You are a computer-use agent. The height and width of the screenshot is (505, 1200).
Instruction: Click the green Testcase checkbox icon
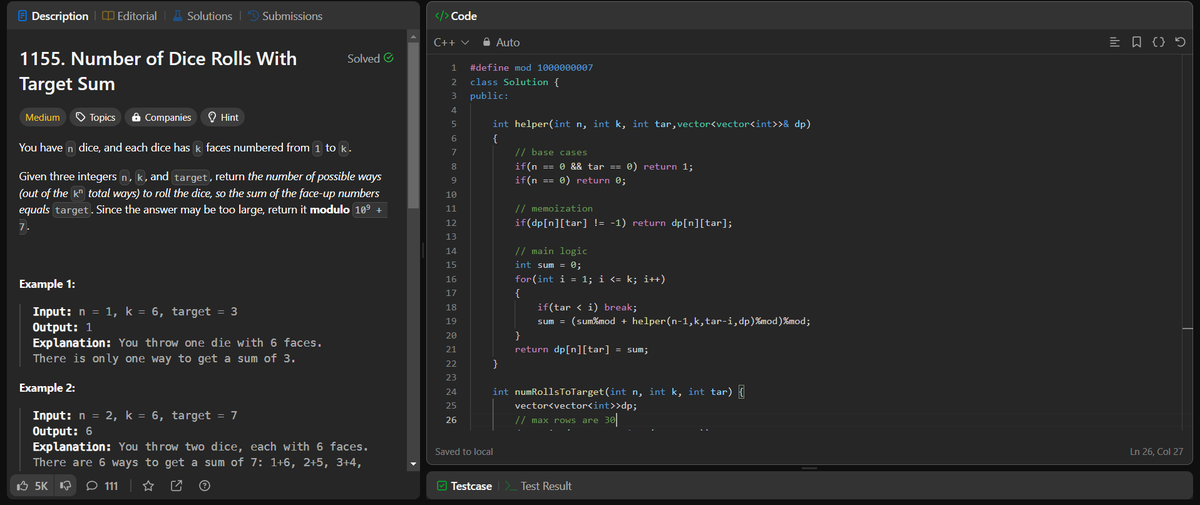pyautogui.click(x=443, y=486)
